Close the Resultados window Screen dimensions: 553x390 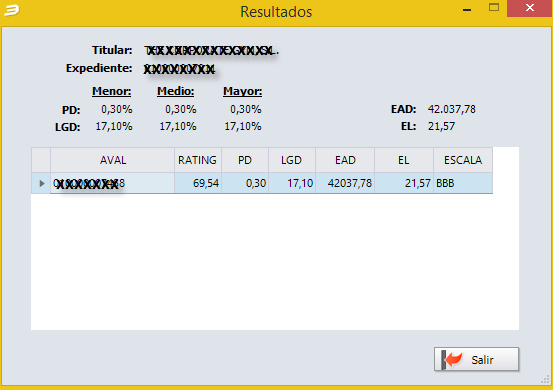pyautogui.click(x=530, y=8)
